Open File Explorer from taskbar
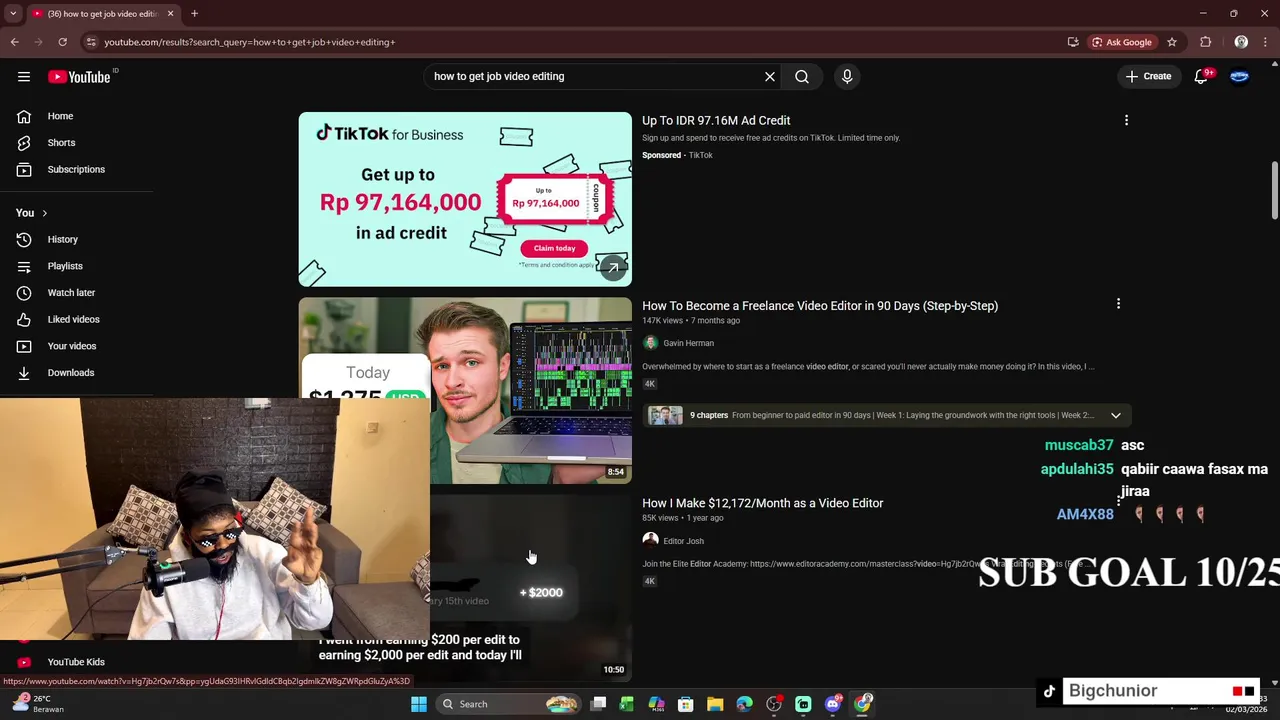 point(715,704)
